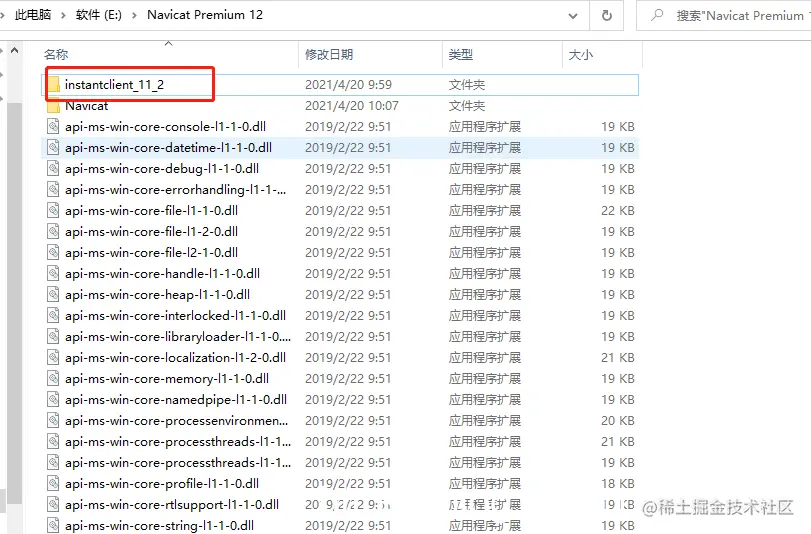
Task: Go to 软件 (E:) in address bar
Action: click(99, 15)
